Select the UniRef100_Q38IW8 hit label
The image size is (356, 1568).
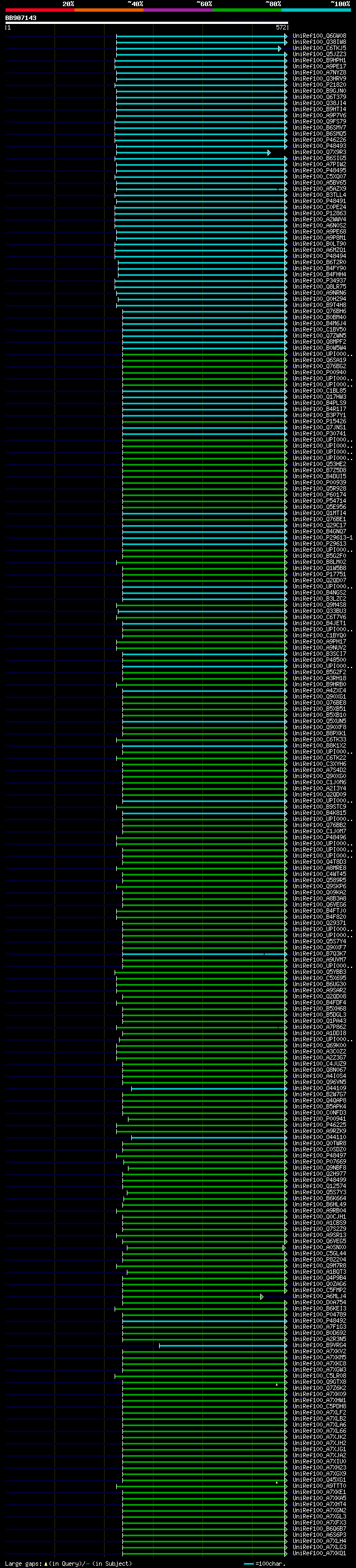[x=319, y=42]
